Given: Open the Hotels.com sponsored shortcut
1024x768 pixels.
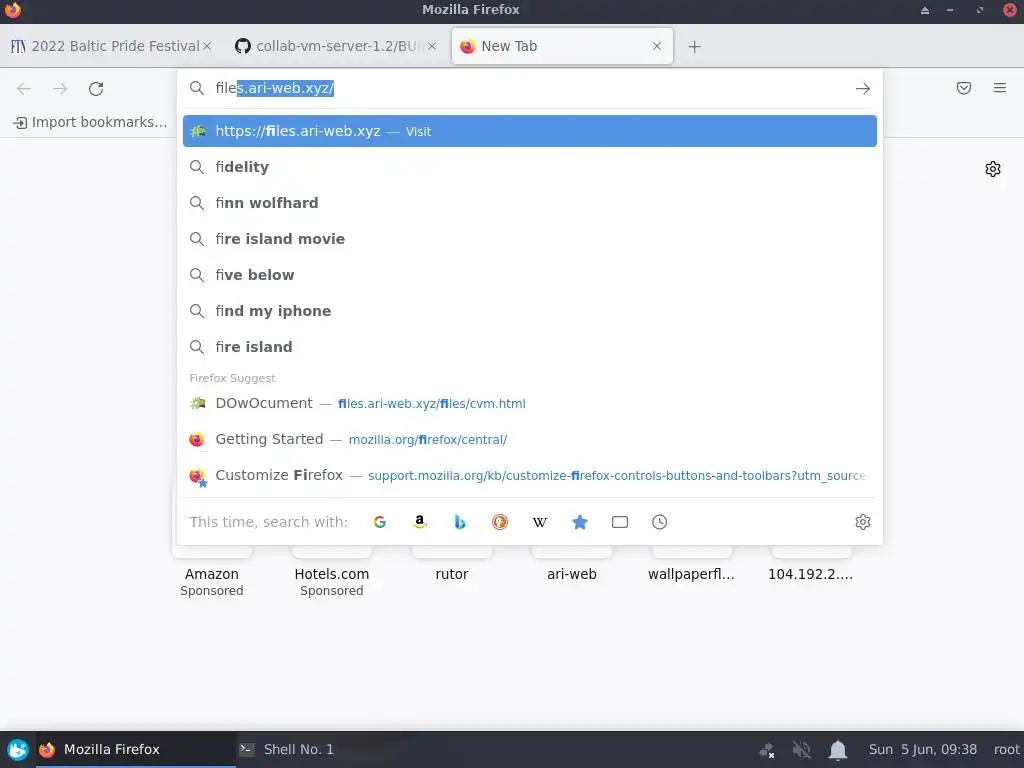Looking at the screenshot, I should [332, 574].
